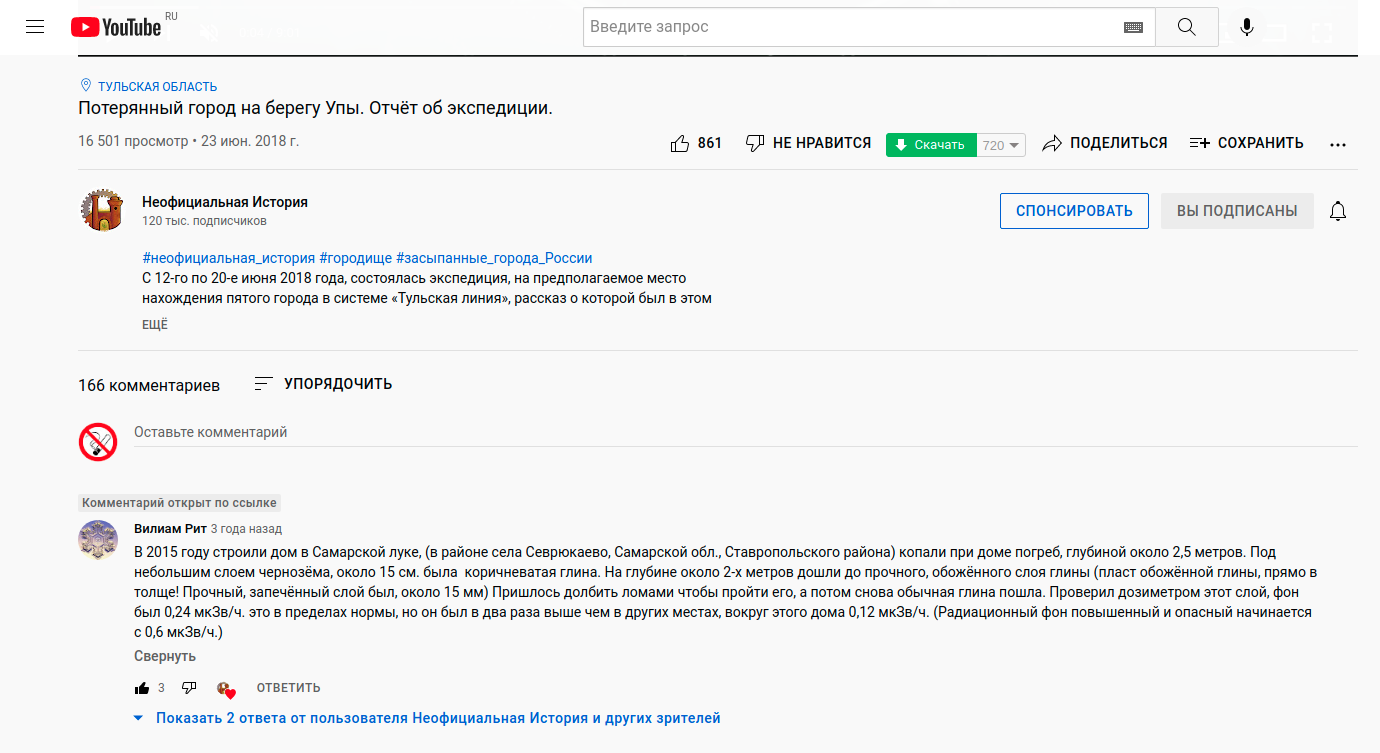The height and width of the screenshot is (753, 1380).
Task: Open the 720 quality dropdown
Action: click(x=1002, y=145)
